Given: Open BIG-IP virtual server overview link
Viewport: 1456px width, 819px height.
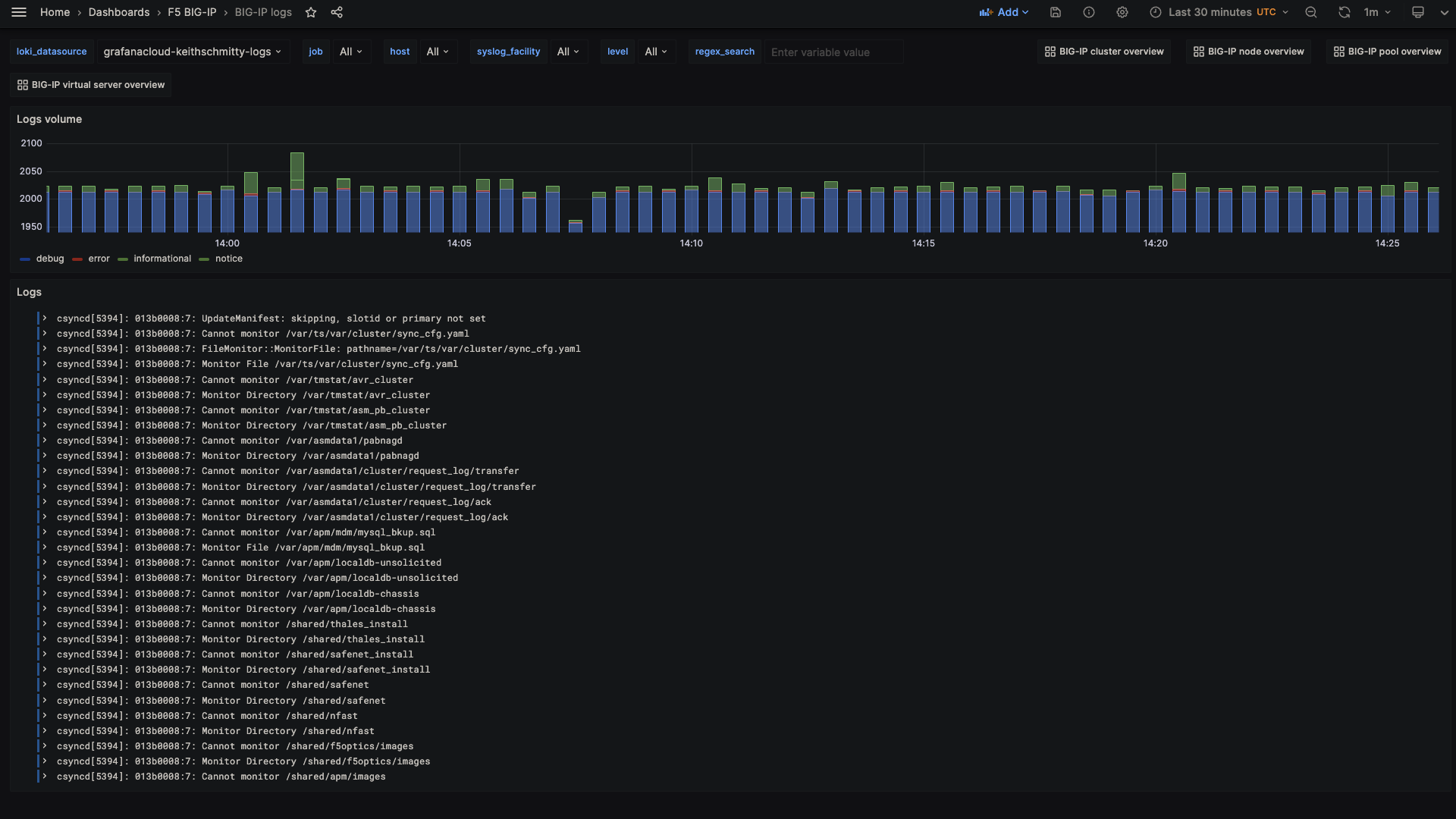Looking at the screenshot, I should [x=91, y=85].
